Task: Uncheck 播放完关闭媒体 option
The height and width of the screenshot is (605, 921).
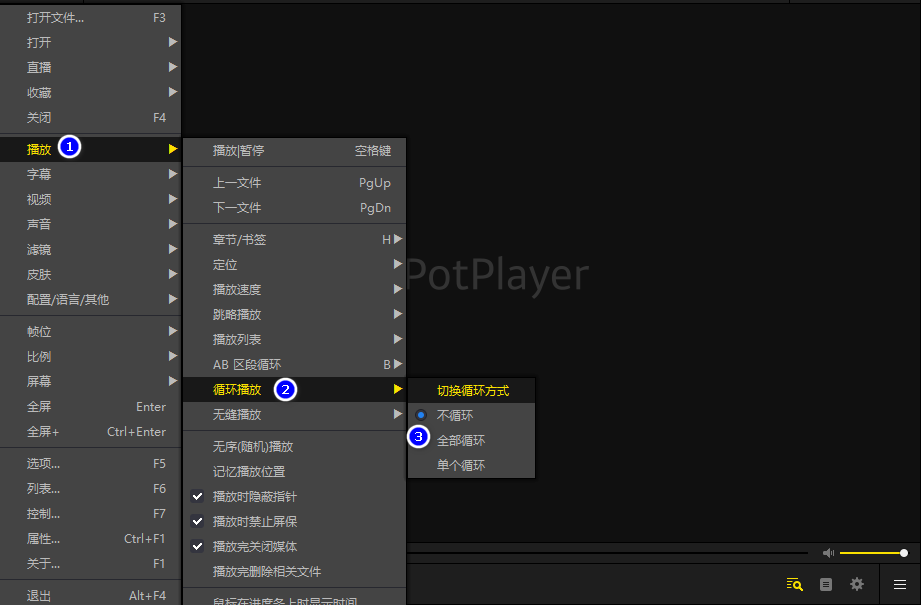Action: click(254, 546)
